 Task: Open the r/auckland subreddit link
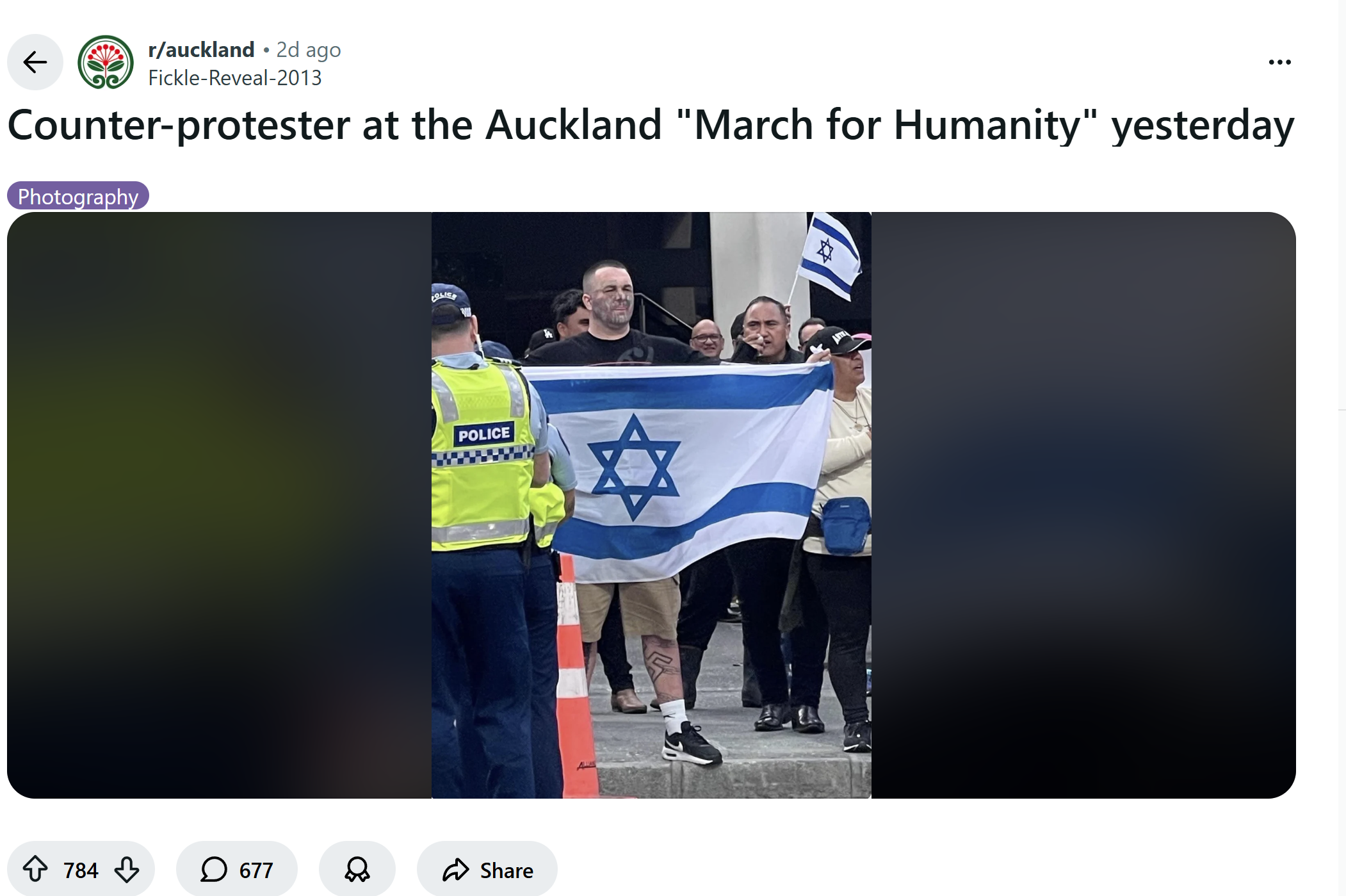click(x=201, y=49)
